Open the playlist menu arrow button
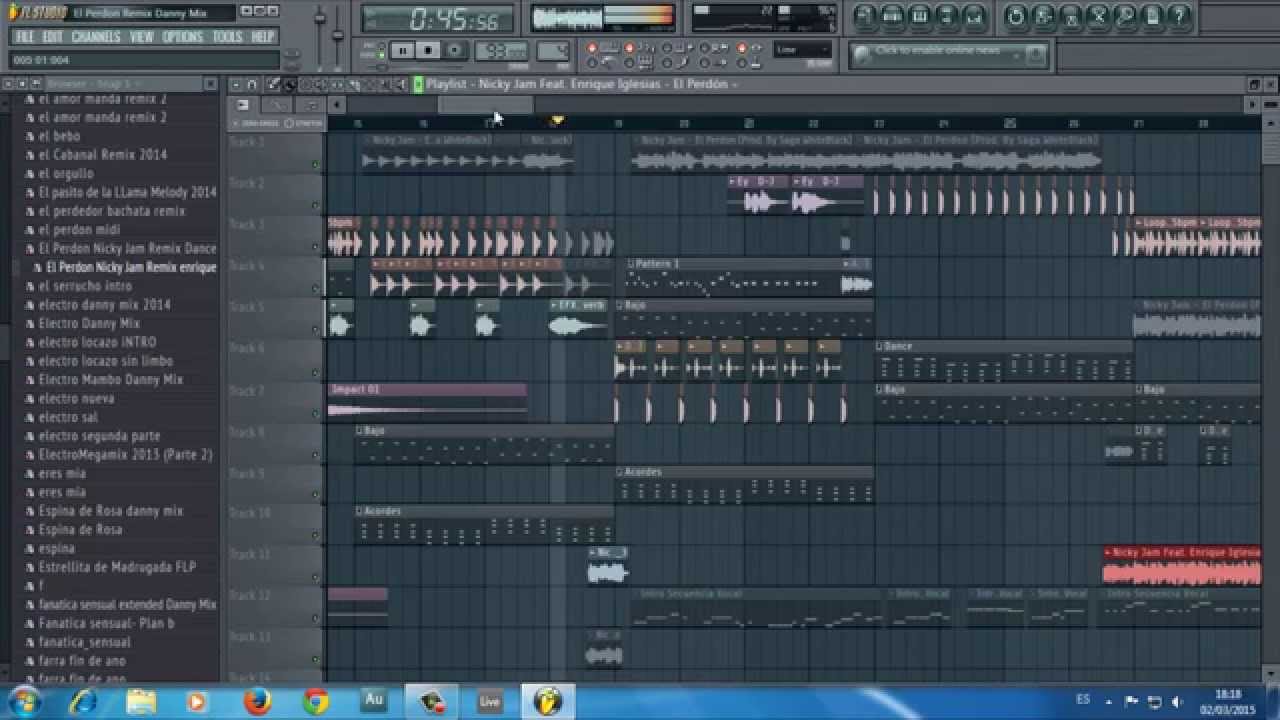1280x720 pixels. click(236, 85)
